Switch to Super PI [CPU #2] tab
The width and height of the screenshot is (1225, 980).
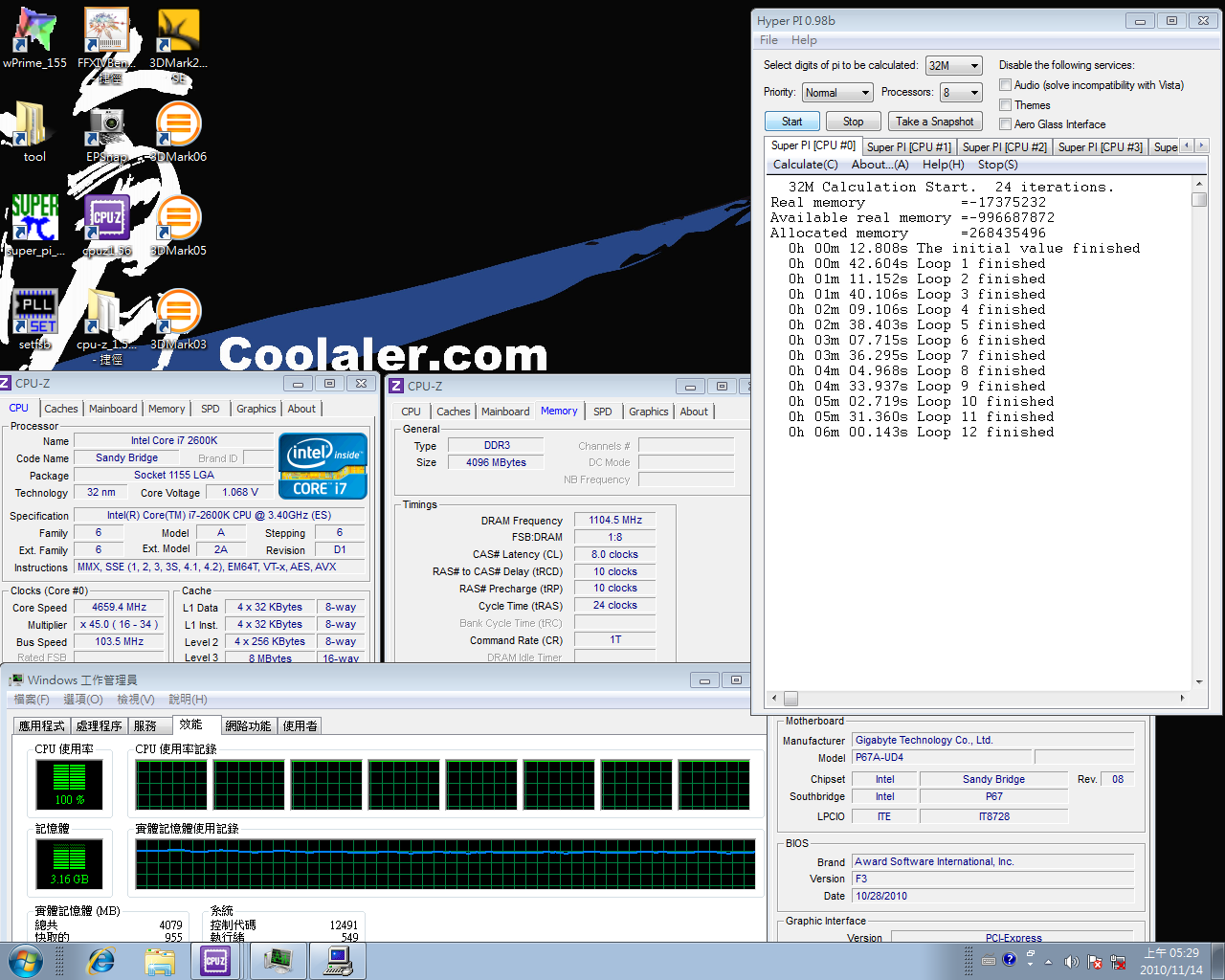(1004, 147)
